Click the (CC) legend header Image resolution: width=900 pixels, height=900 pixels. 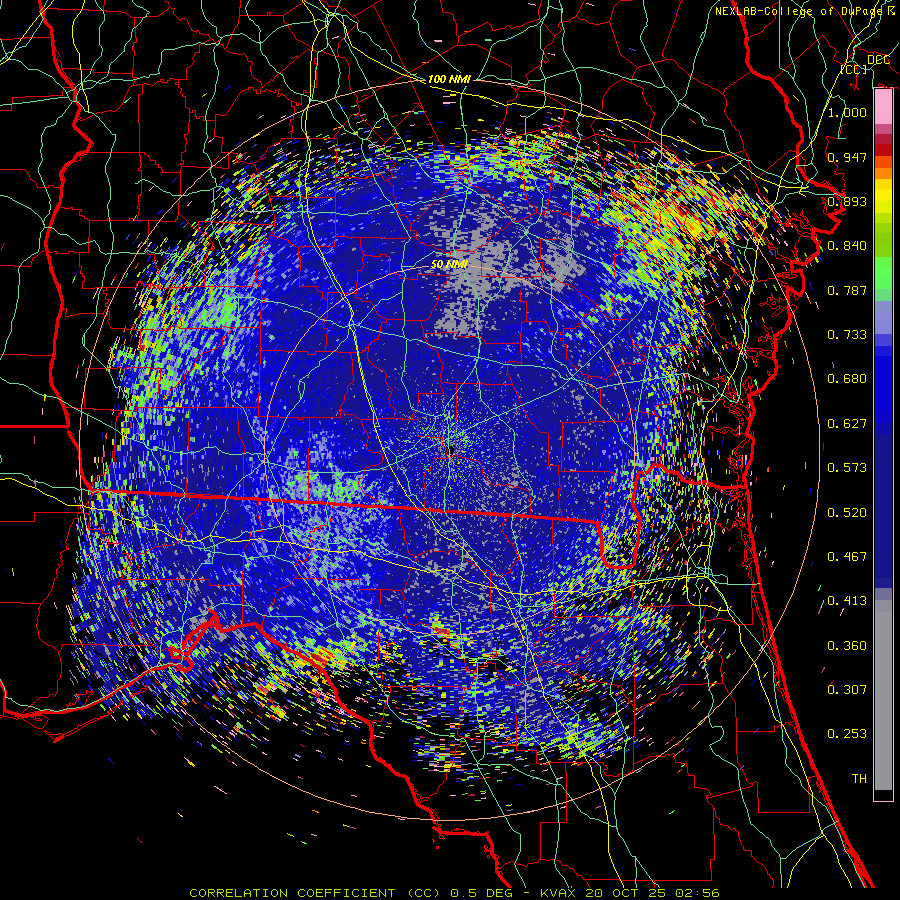coord(854,69)
